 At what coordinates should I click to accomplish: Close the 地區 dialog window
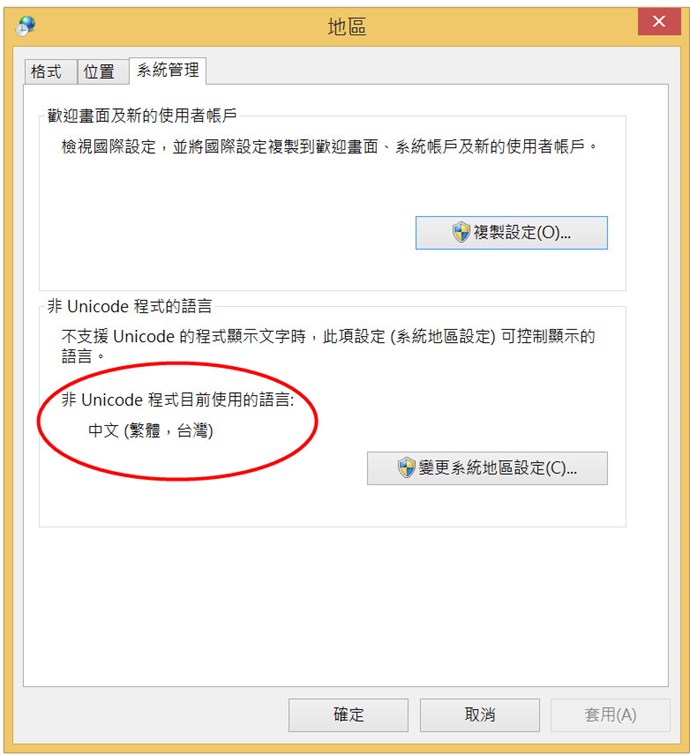pyautogui.click(x=659, y=22)
